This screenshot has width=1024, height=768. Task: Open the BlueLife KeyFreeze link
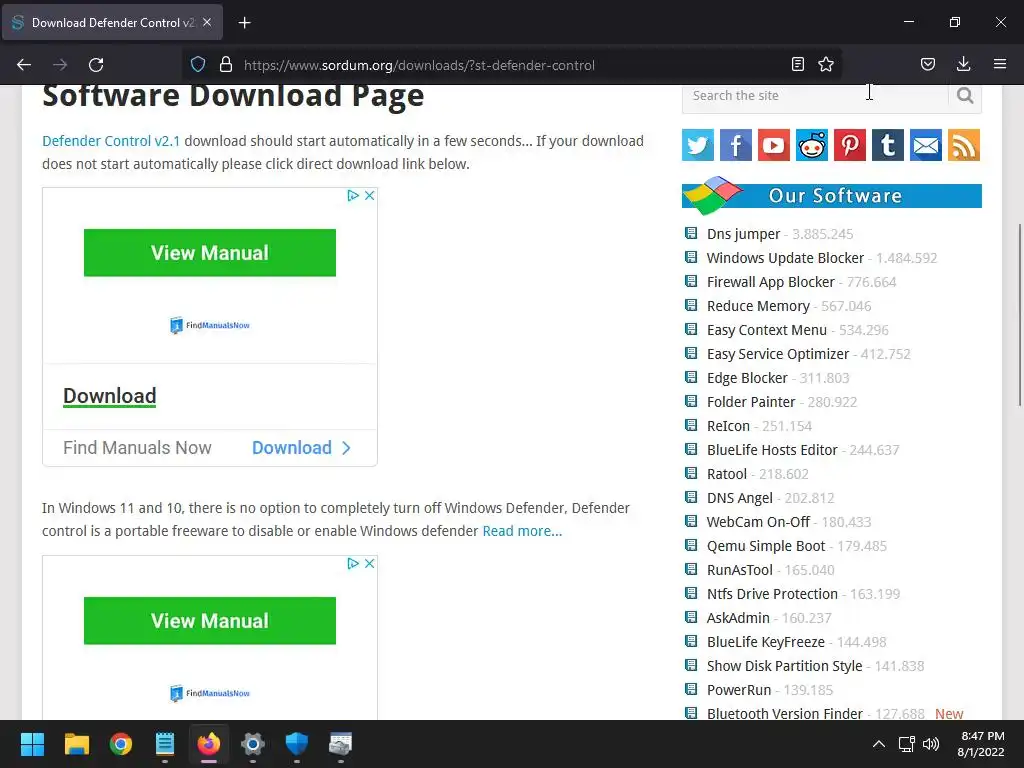click(765, 642)
